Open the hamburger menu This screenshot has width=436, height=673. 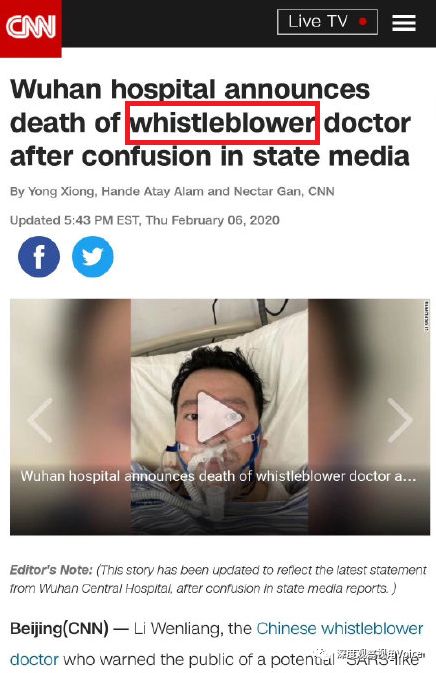404,23
